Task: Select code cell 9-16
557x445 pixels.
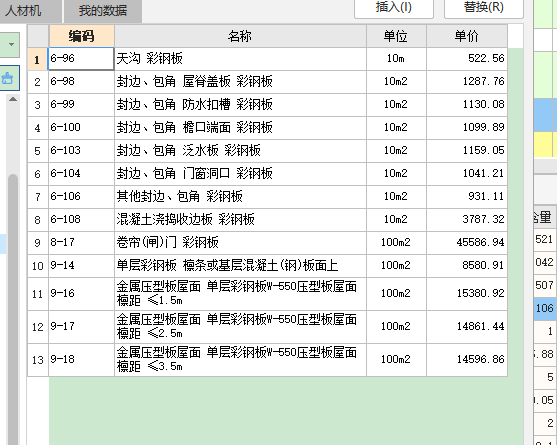Action: pos(81,294)
